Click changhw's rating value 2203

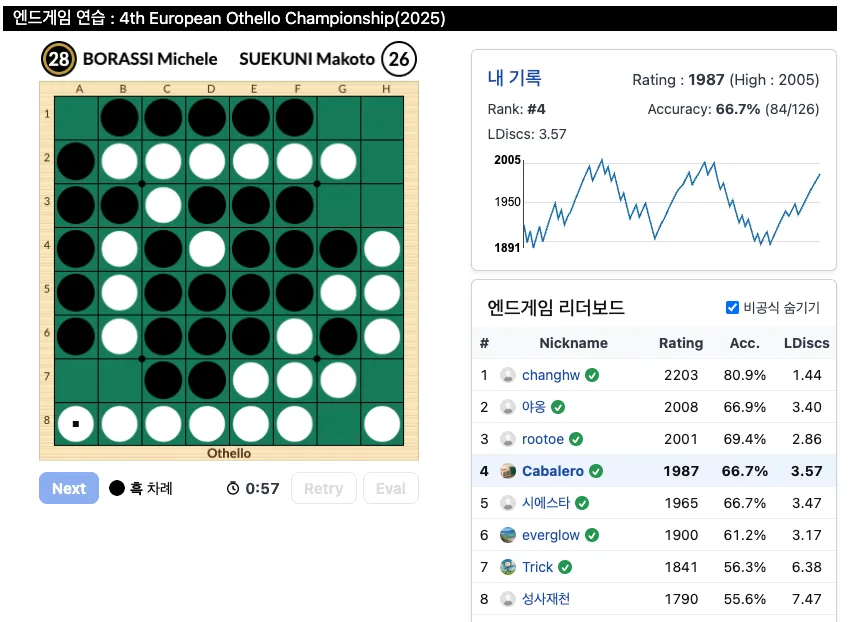coord(681,375)
